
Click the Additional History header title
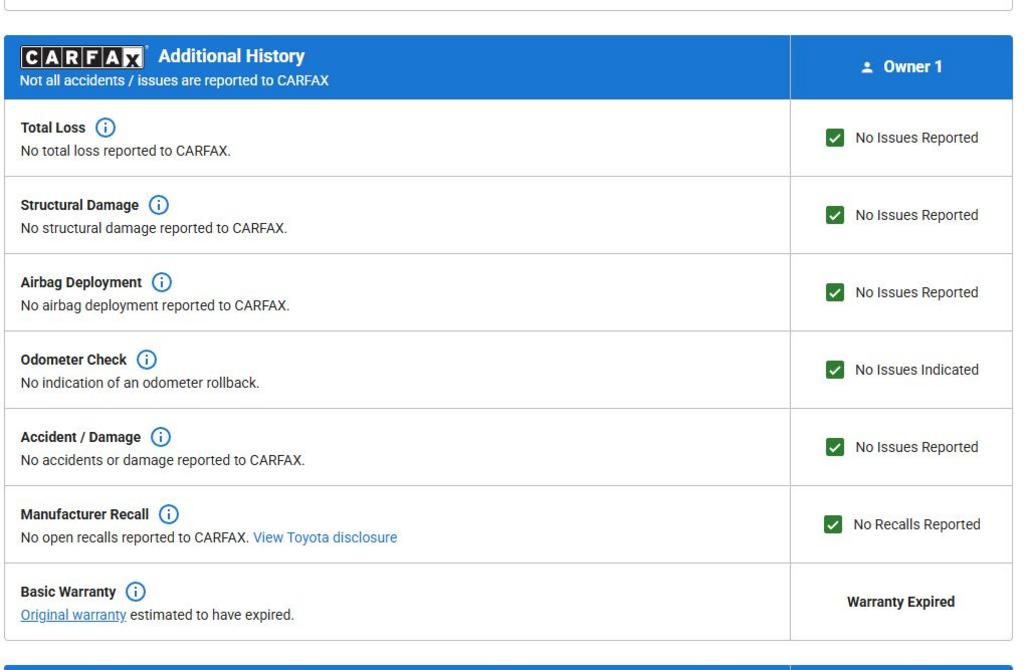pos(231,57)
